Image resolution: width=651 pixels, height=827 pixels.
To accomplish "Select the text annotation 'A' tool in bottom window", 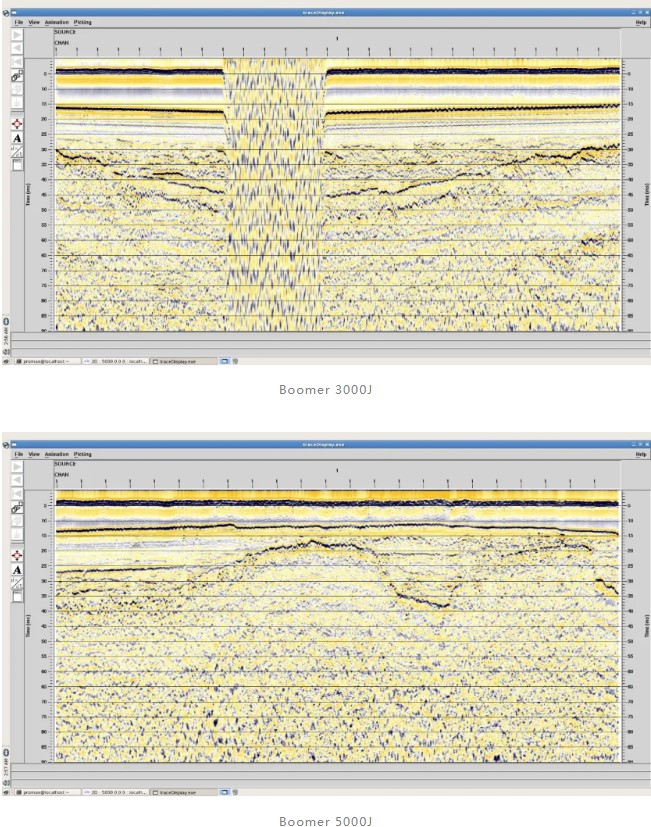I will [x=17, y=570].
